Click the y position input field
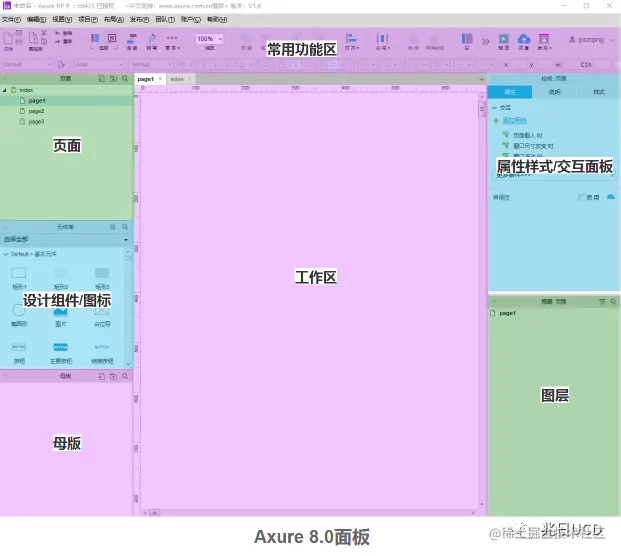 point(544,64)
